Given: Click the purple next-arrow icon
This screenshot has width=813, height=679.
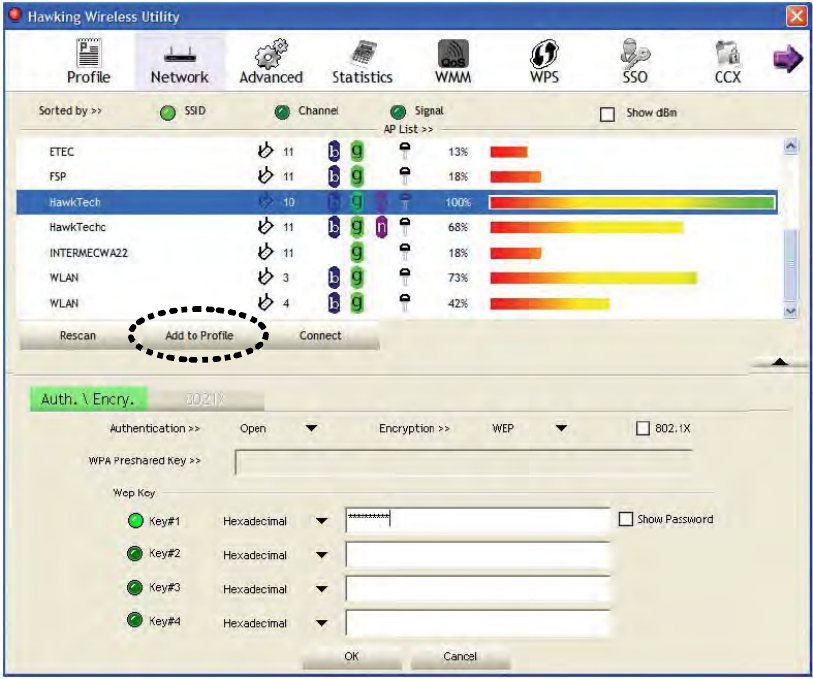Looking at the screenshot, I should tap(788, 59).
